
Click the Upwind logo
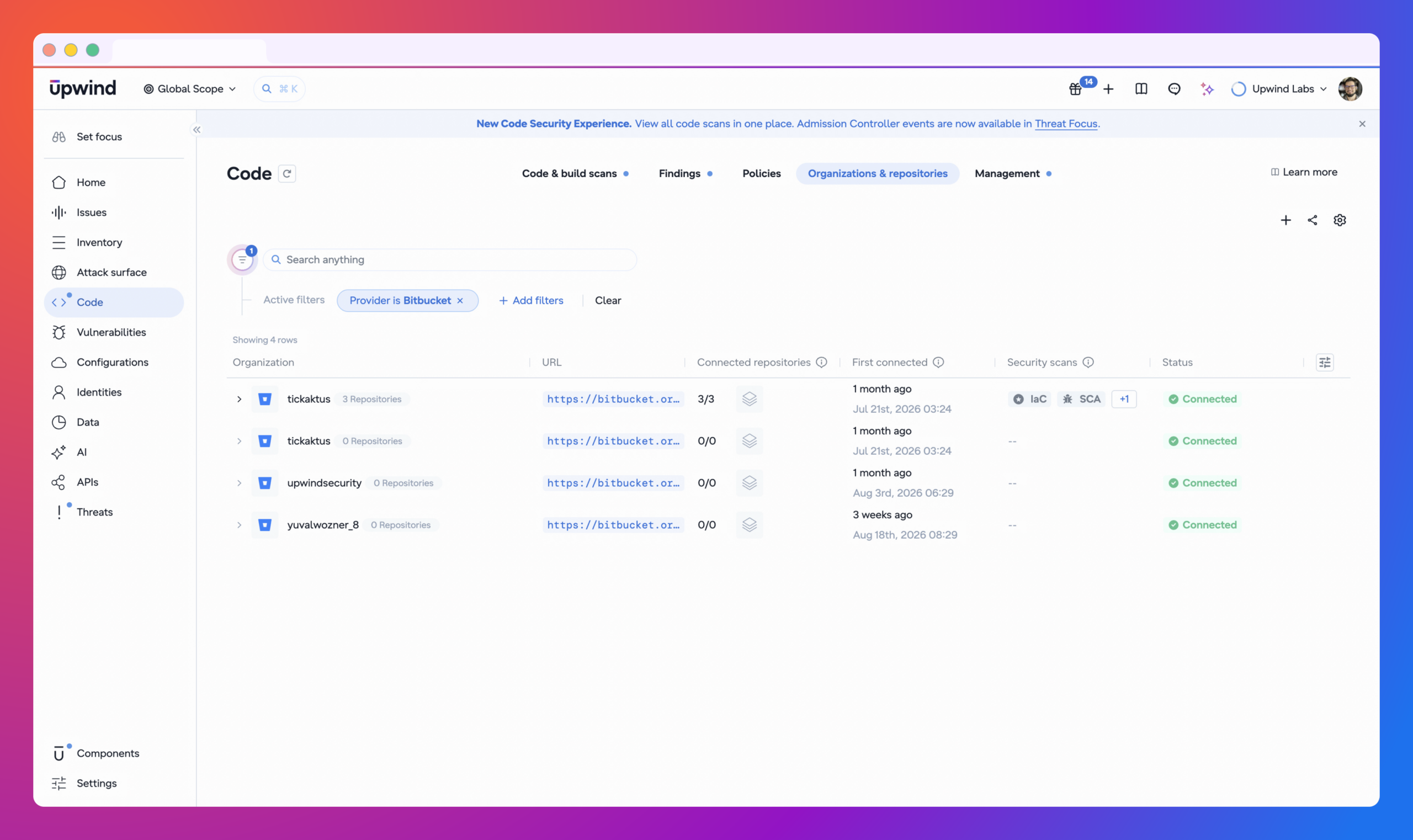click(83, 88)
